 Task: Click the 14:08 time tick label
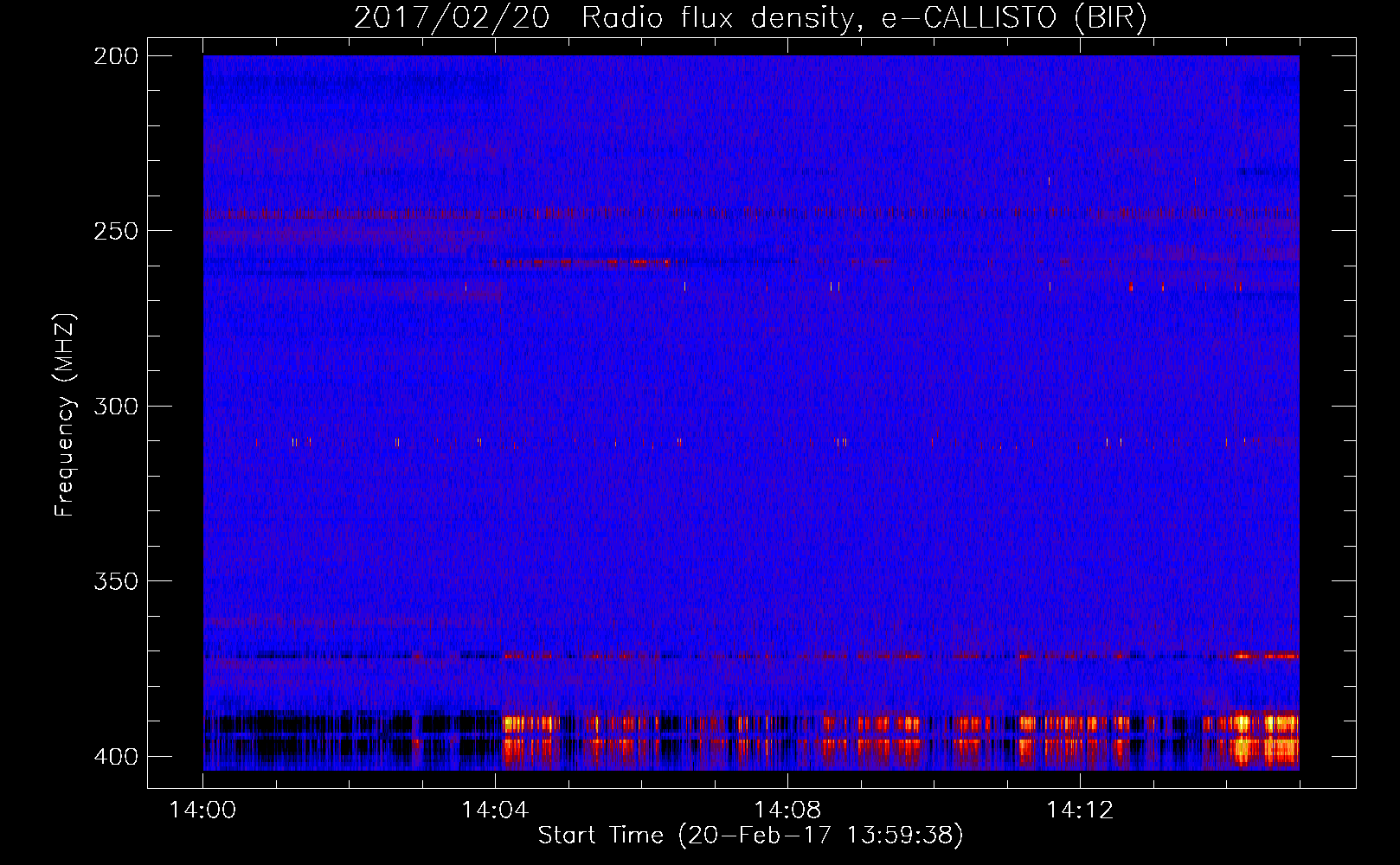787,811
